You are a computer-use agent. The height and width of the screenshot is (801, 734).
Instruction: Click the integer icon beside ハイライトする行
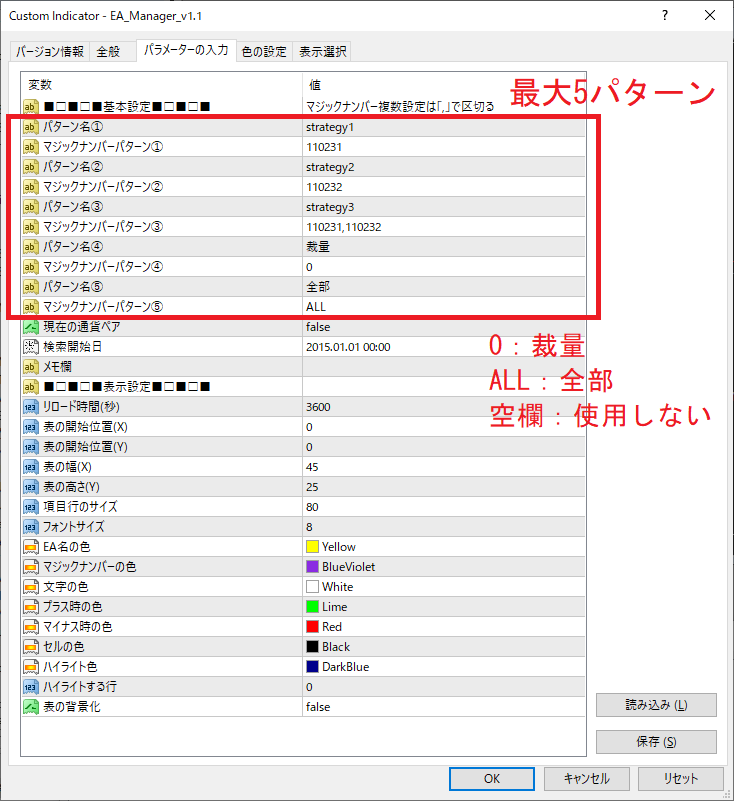31,687
